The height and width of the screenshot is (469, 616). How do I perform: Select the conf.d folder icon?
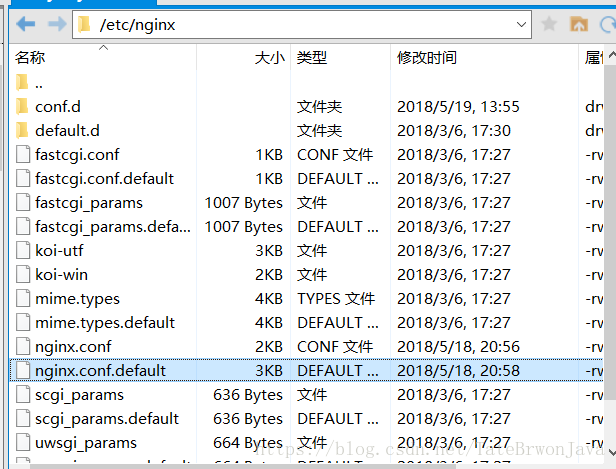click(x=22, y=106)
